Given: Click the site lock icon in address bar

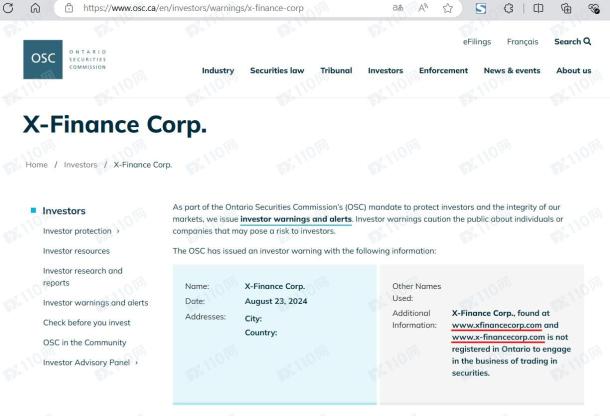Looking at the screenshot, I should click(x=69, y=7).
